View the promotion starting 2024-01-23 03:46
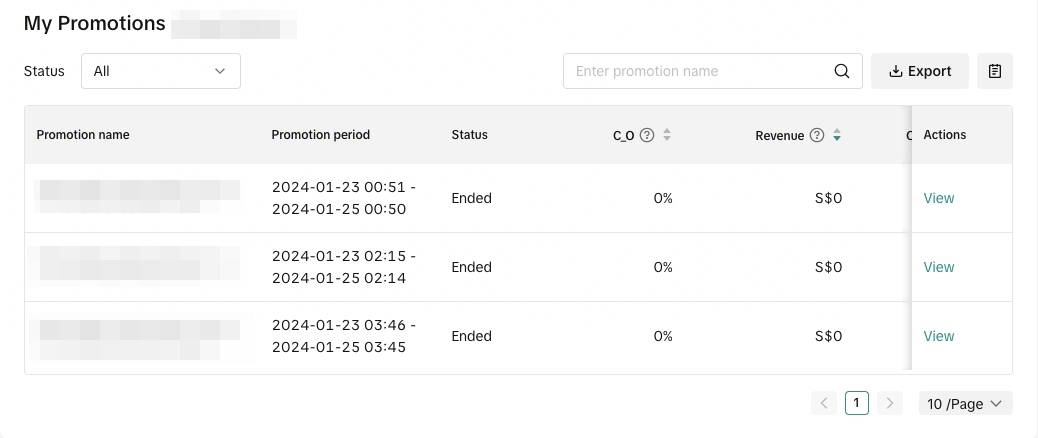The width and height of the screenshot is (1038, 438). pyautogui.click(x=938, y=336)
